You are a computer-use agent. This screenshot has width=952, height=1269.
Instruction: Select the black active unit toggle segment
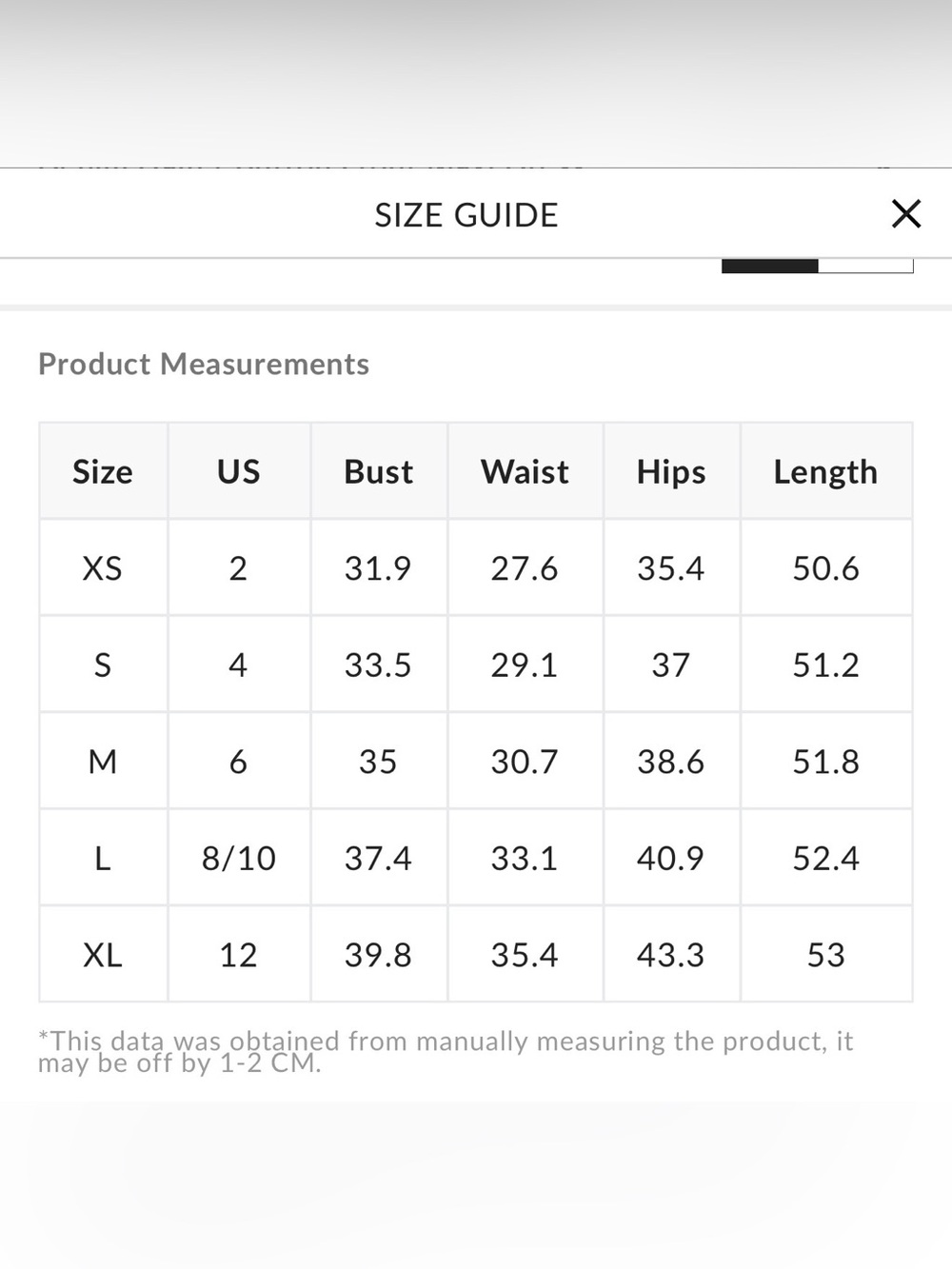[x=769, y=266]
